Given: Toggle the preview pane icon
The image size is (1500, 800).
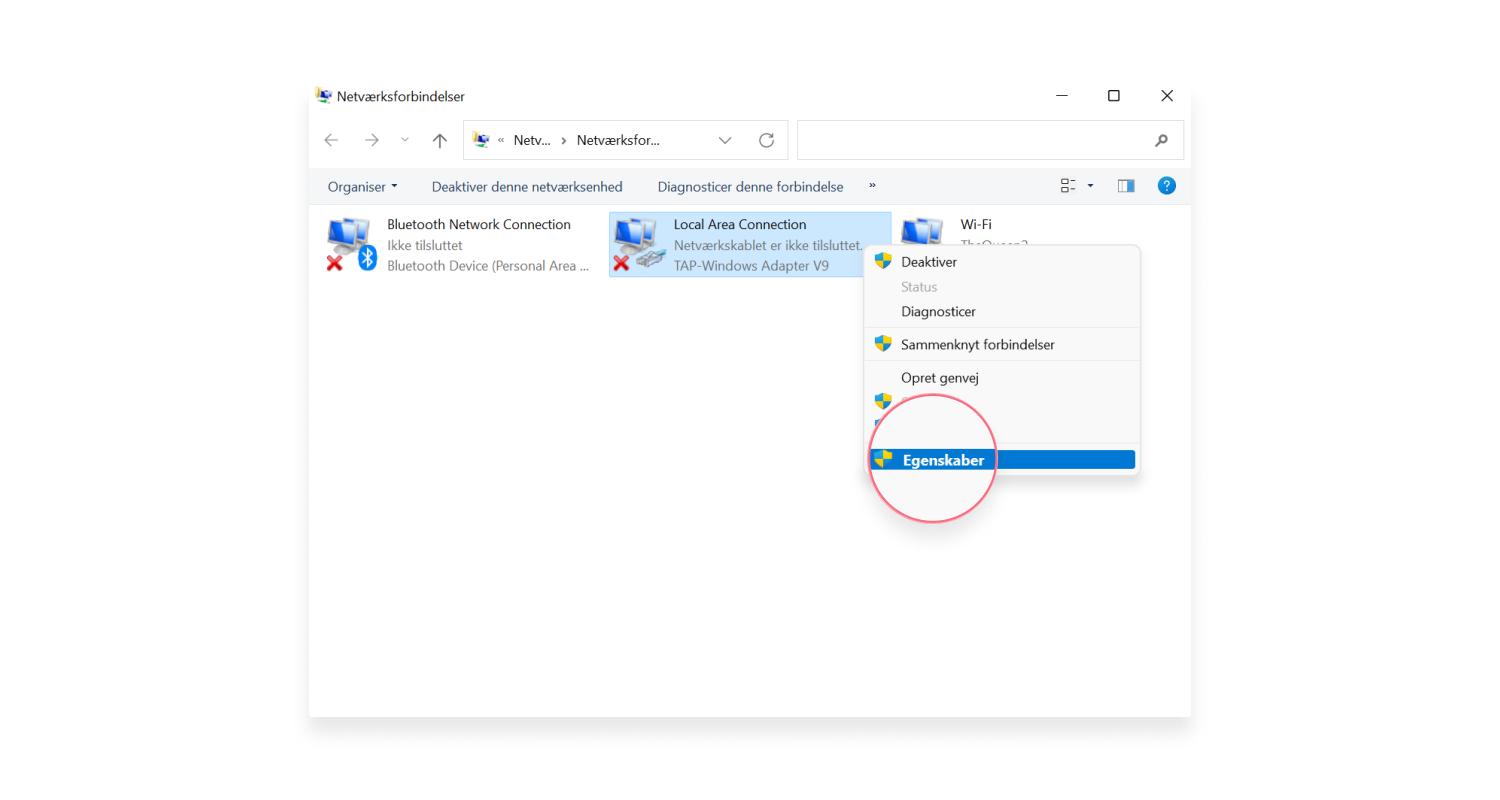Looking at the screenshot, I should point(1126,186).
